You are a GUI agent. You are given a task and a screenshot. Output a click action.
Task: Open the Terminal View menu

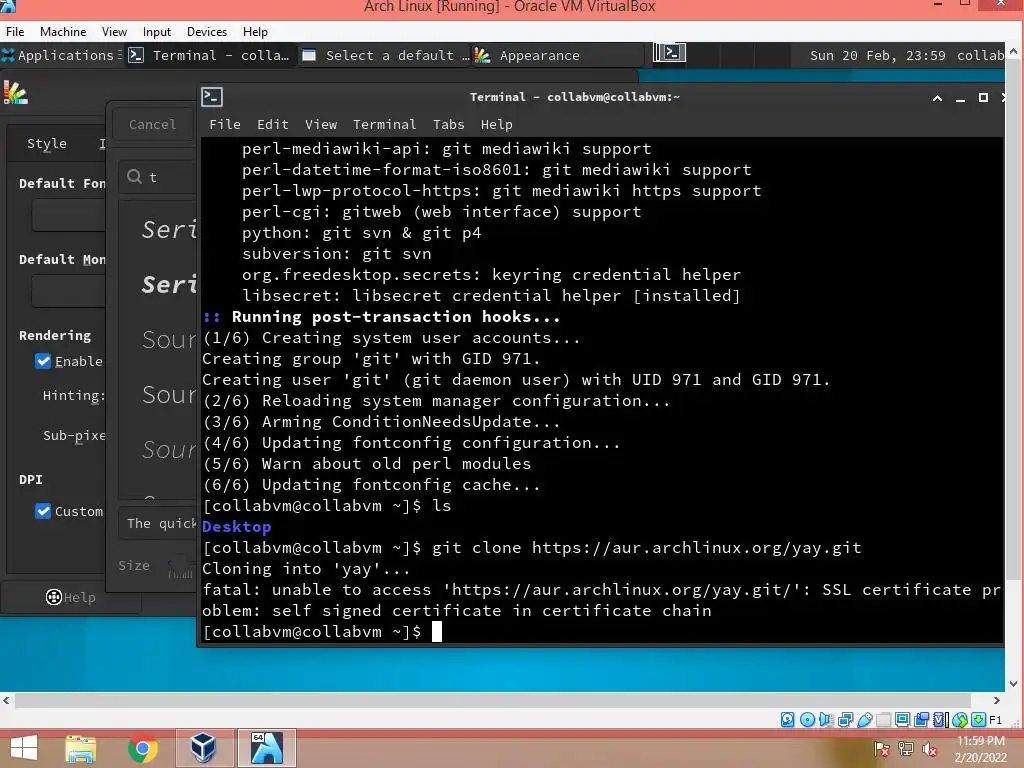point(321,124)
